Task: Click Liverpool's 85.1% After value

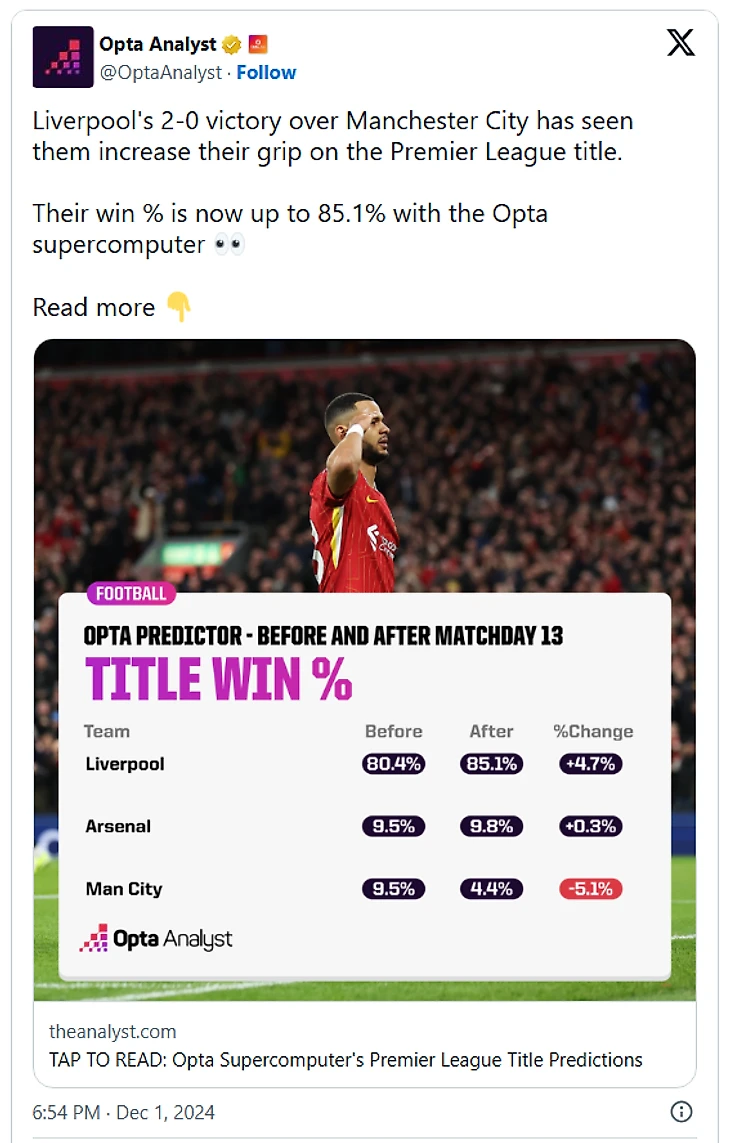Action: click(492, 764)
